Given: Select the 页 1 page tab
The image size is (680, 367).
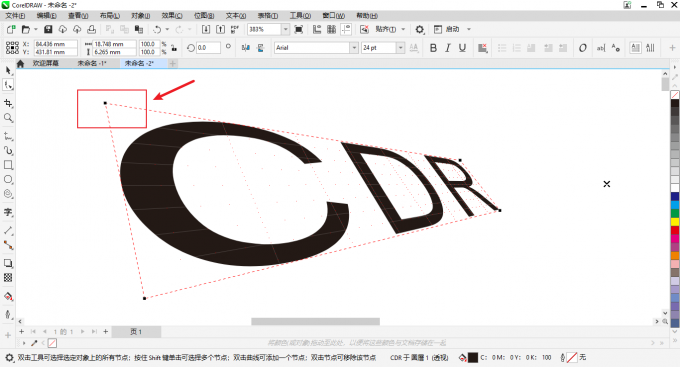Looking at the screenshot, I should (x=136, y=332).
